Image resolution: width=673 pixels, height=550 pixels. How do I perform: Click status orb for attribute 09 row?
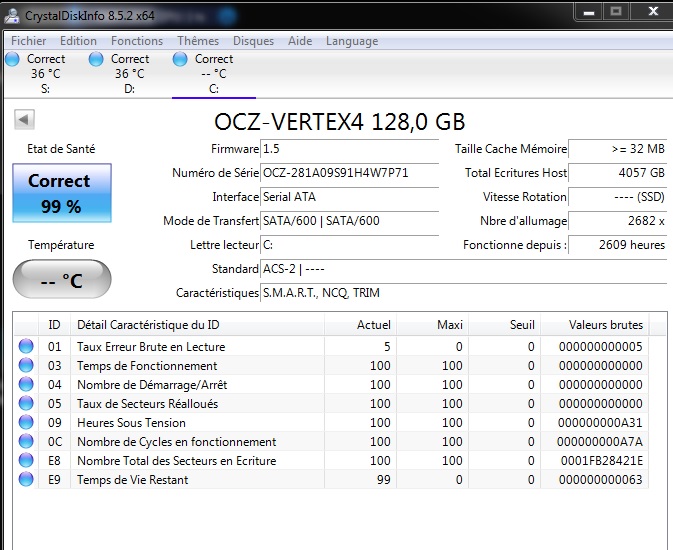click(x=26, y=422)
